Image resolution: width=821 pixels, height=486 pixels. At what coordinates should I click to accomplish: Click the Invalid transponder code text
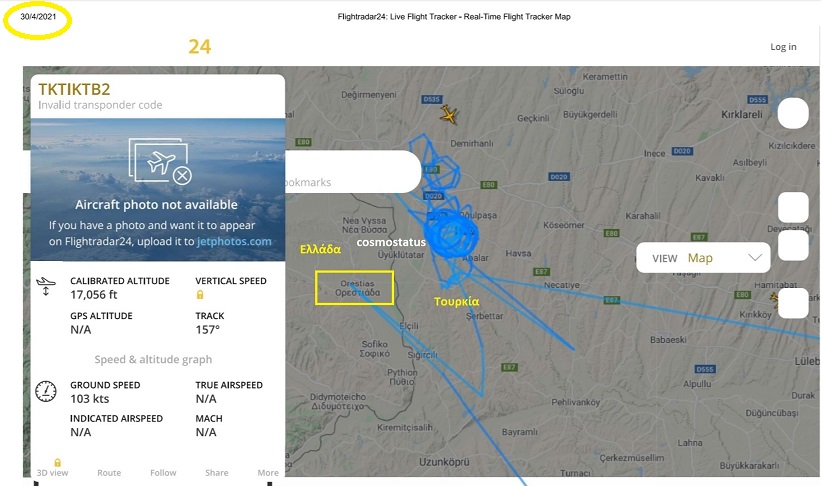(100, 105)
